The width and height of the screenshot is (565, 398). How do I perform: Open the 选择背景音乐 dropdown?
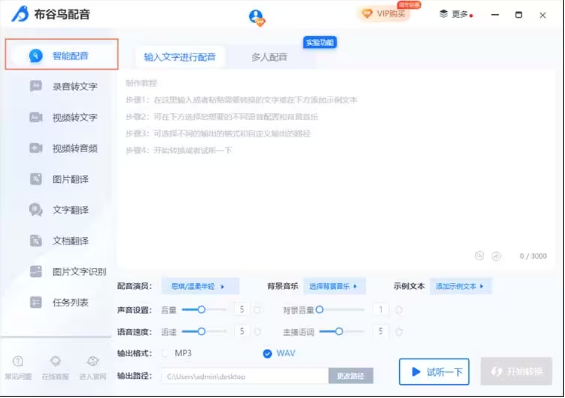point(334,286)
